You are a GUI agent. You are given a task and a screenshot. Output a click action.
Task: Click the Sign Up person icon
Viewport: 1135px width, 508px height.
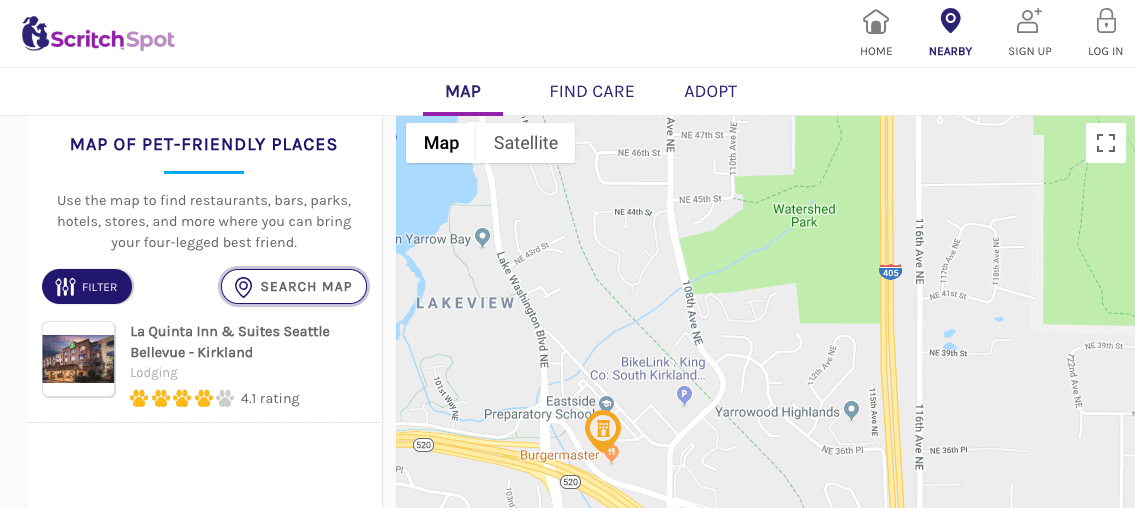[x=1029, y=22]
